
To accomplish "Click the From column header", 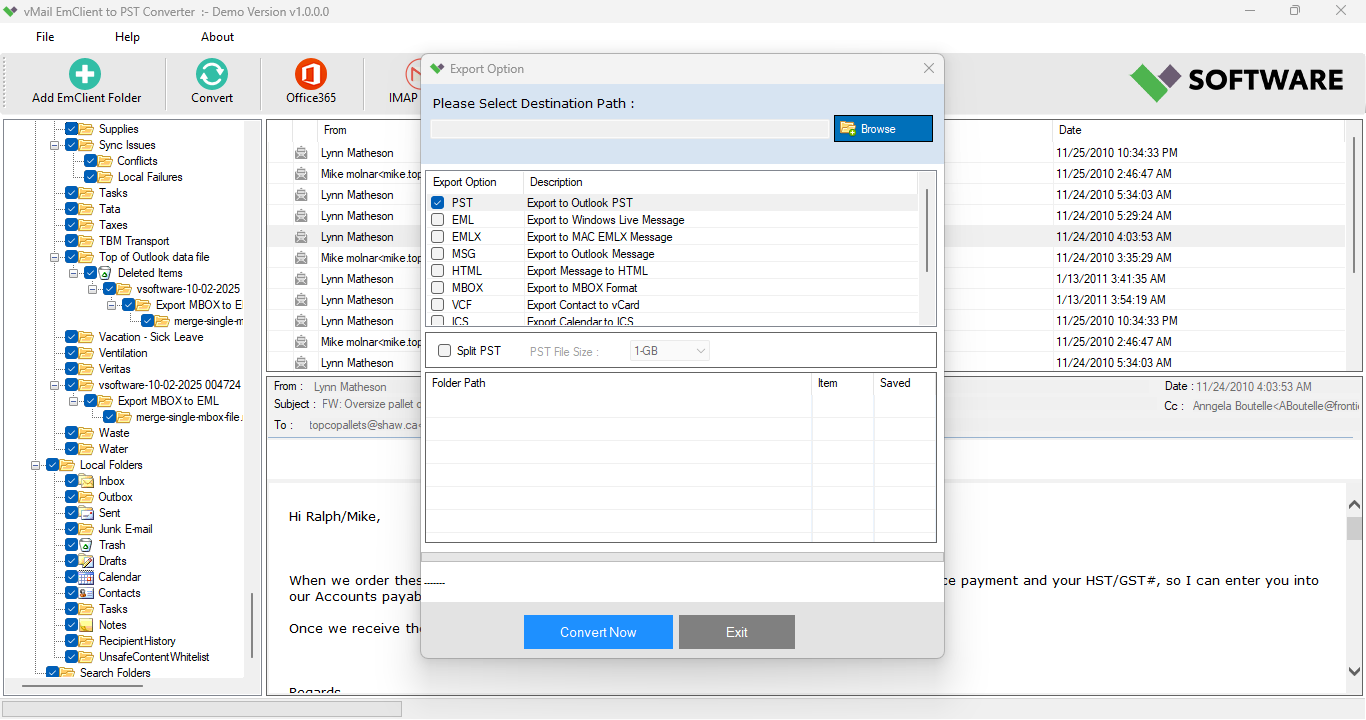I will coord(335,130).
